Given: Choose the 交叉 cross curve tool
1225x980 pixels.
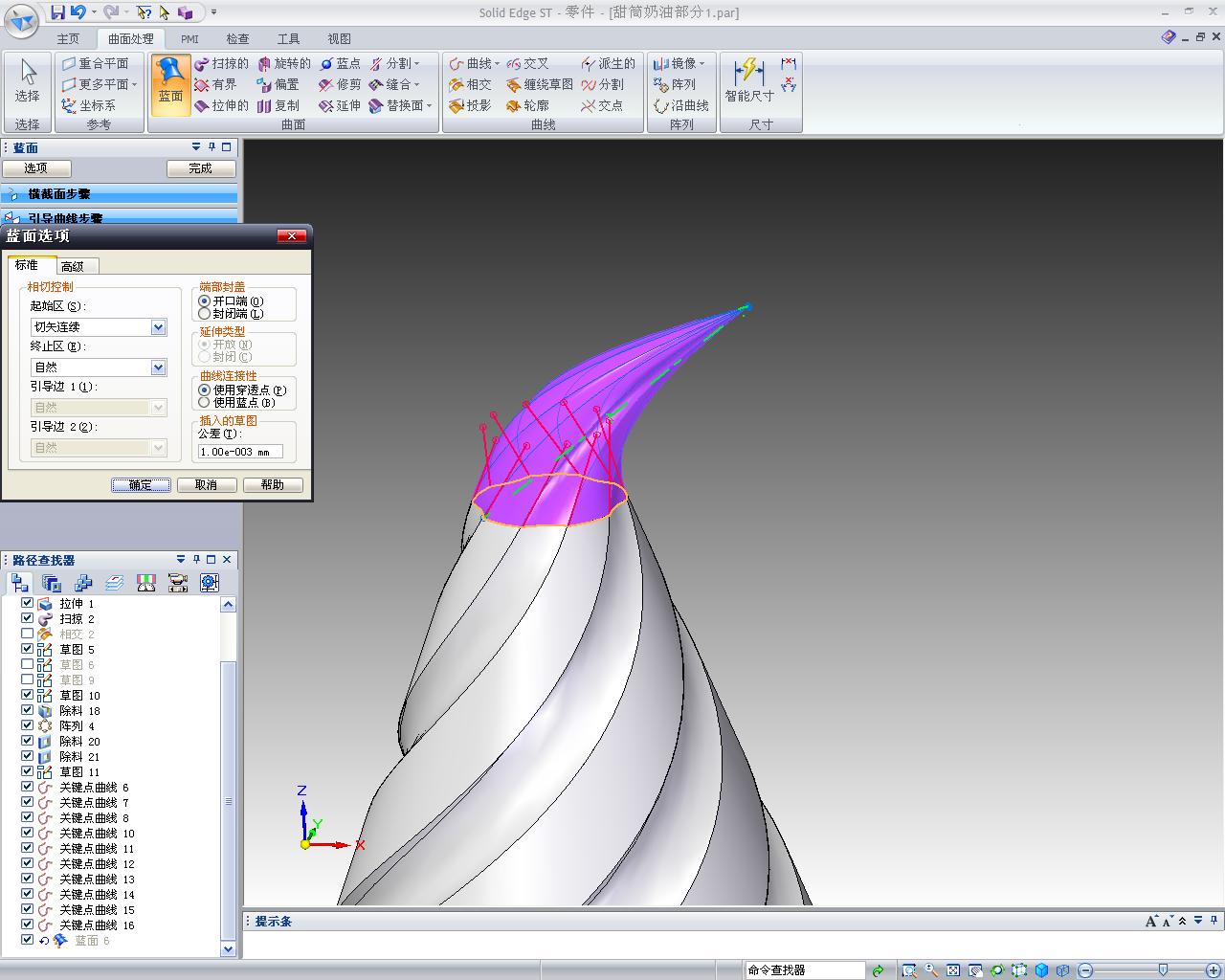Looking at the screenshot, I should pos(527,63).
